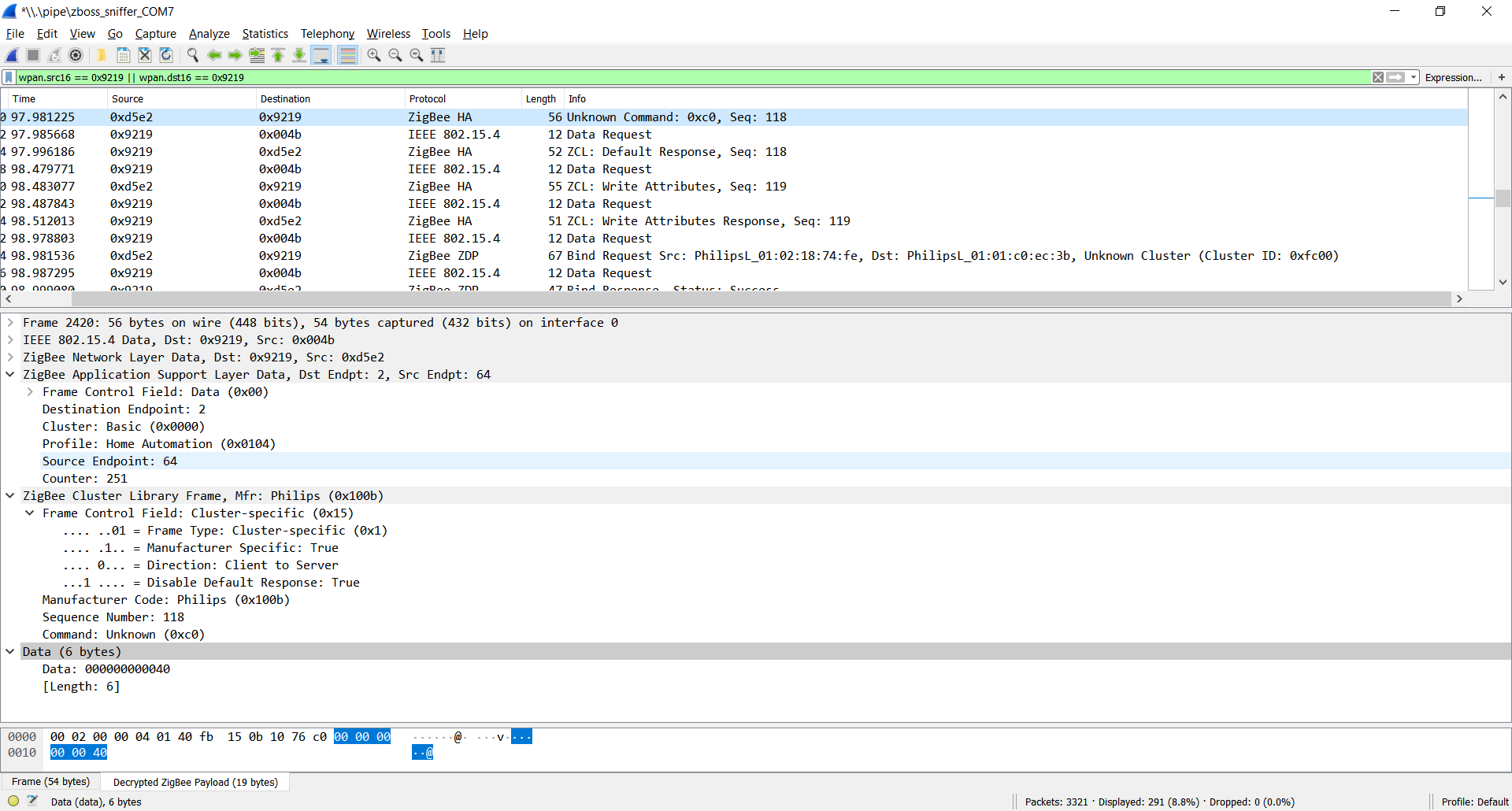Click packet list horizontal scrollbar thumb

pyautogui.click(x=761, y=299)
